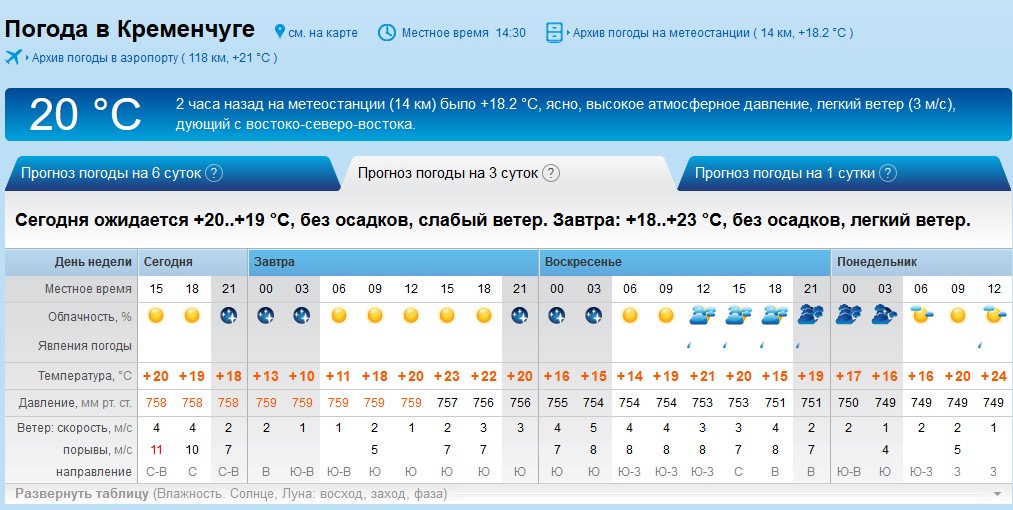Screen dimensions: 1013x510
Task: Open the "см. на карте" map link
Action: pyautogui.click(x=322, y=33)
